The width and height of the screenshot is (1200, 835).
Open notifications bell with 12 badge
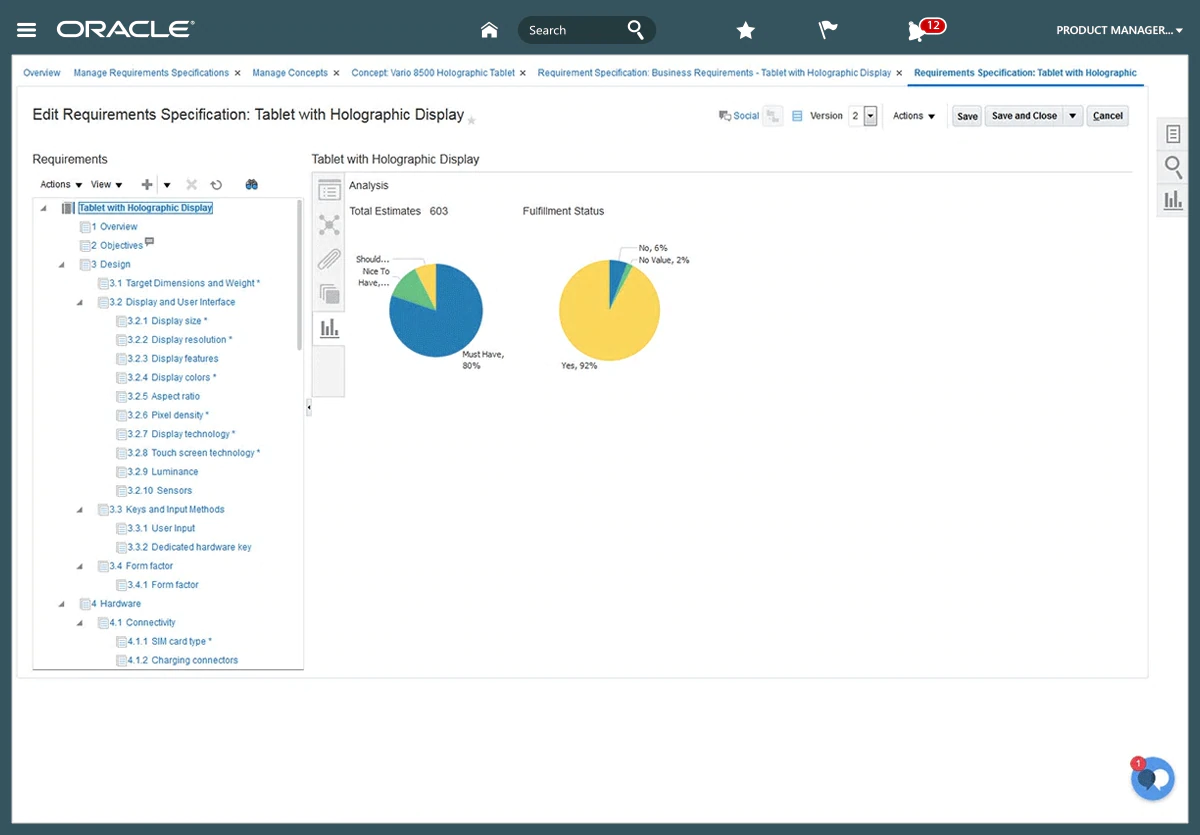(x=917, y=31)
